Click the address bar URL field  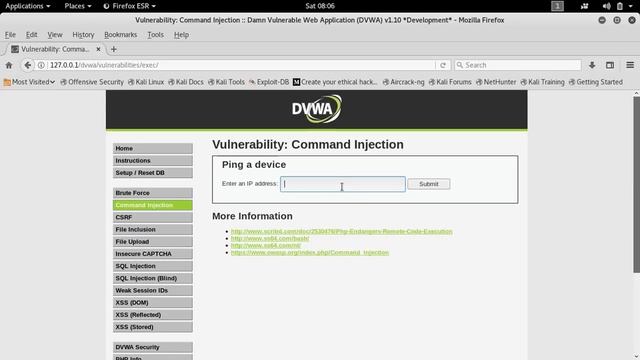click(241, 65)
